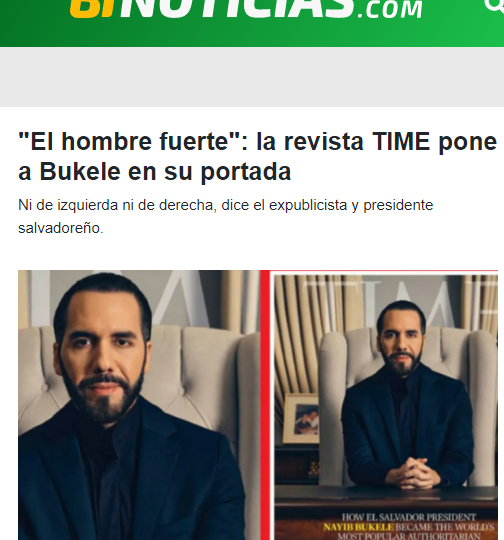Open search with the magnifying glass icon
Screen dimensions: 504x540
pyautogui.click(x=496, y=6)
